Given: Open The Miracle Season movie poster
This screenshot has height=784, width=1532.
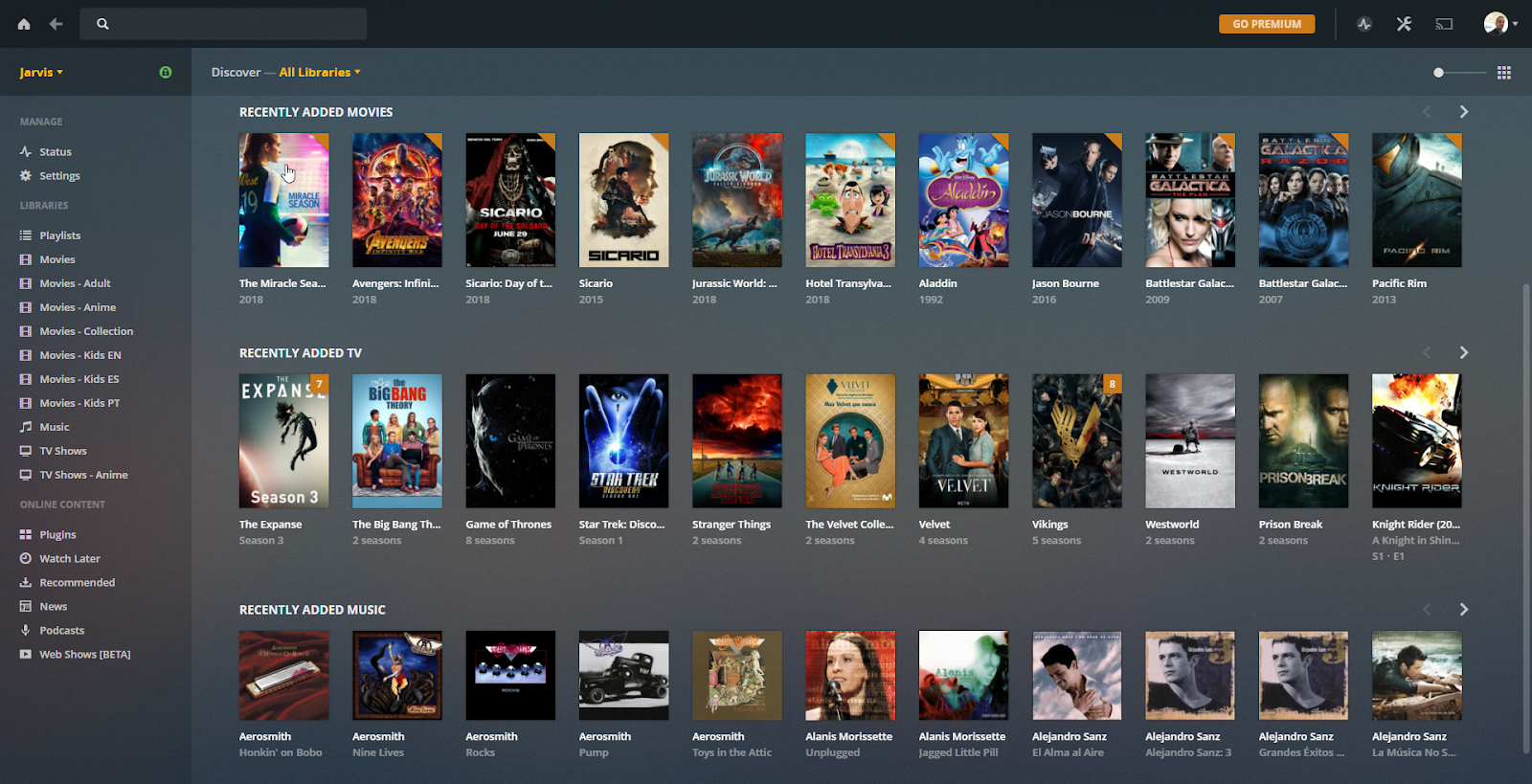Looking at the screenshot, I should click(x=283, y=200).
